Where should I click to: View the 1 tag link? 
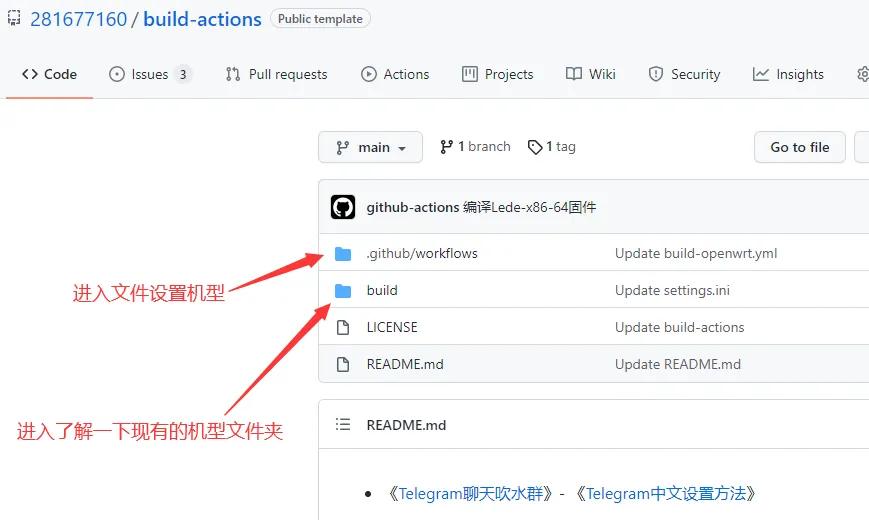pos(552,147)
